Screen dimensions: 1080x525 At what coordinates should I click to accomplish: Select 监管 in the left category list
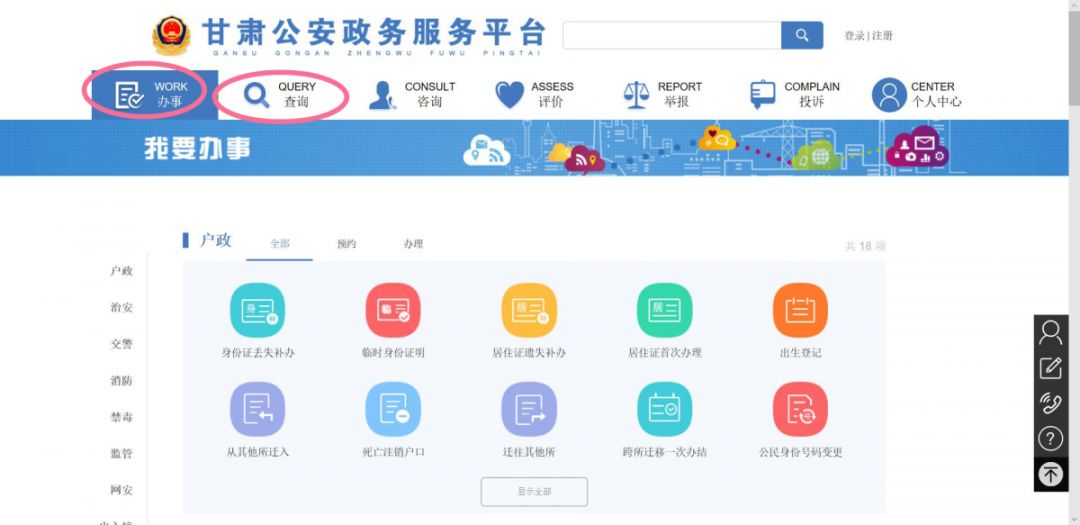pos(122,453)
